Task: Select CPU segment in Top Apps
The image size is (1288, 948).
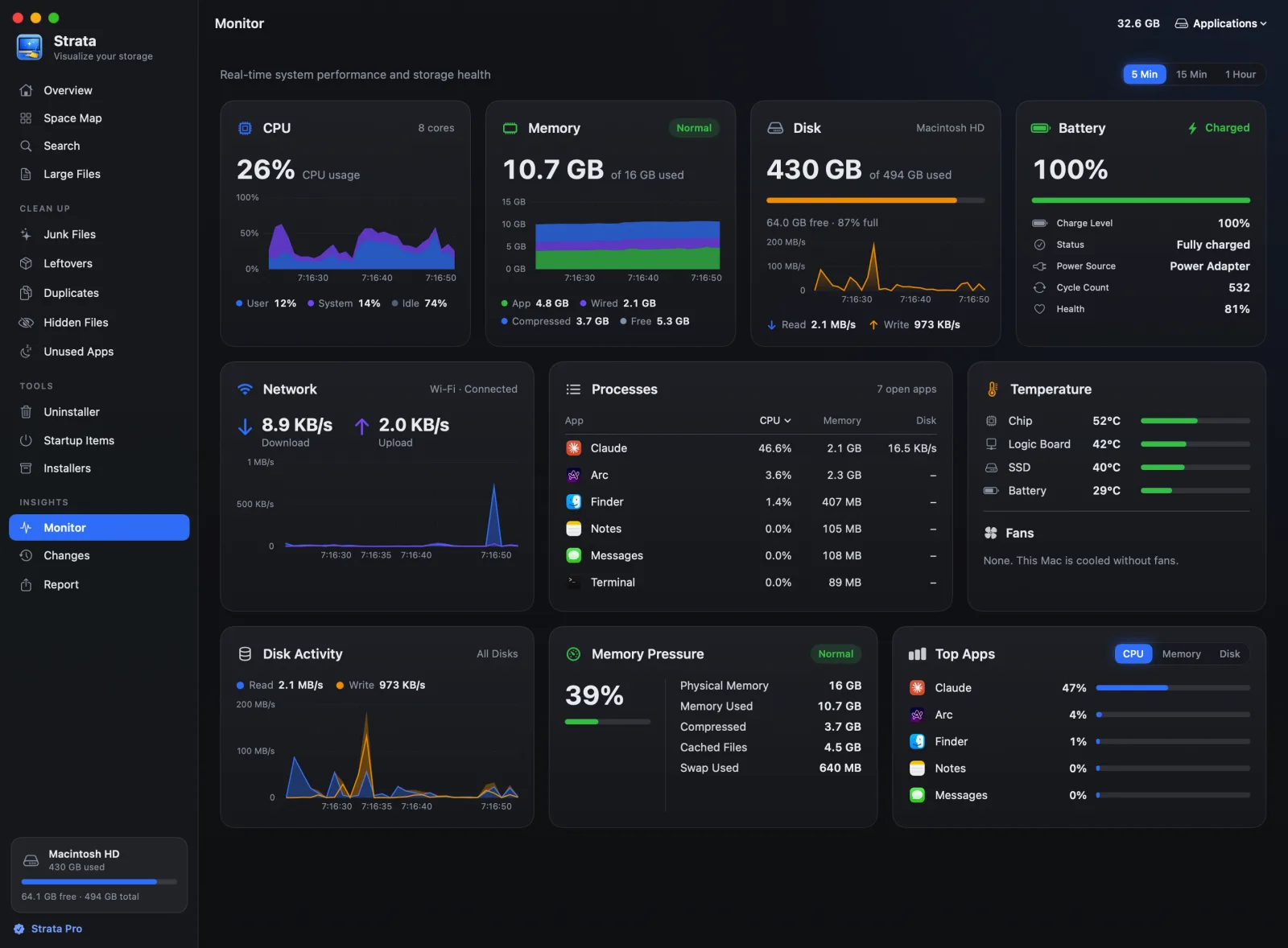Action: [1133, 653]
